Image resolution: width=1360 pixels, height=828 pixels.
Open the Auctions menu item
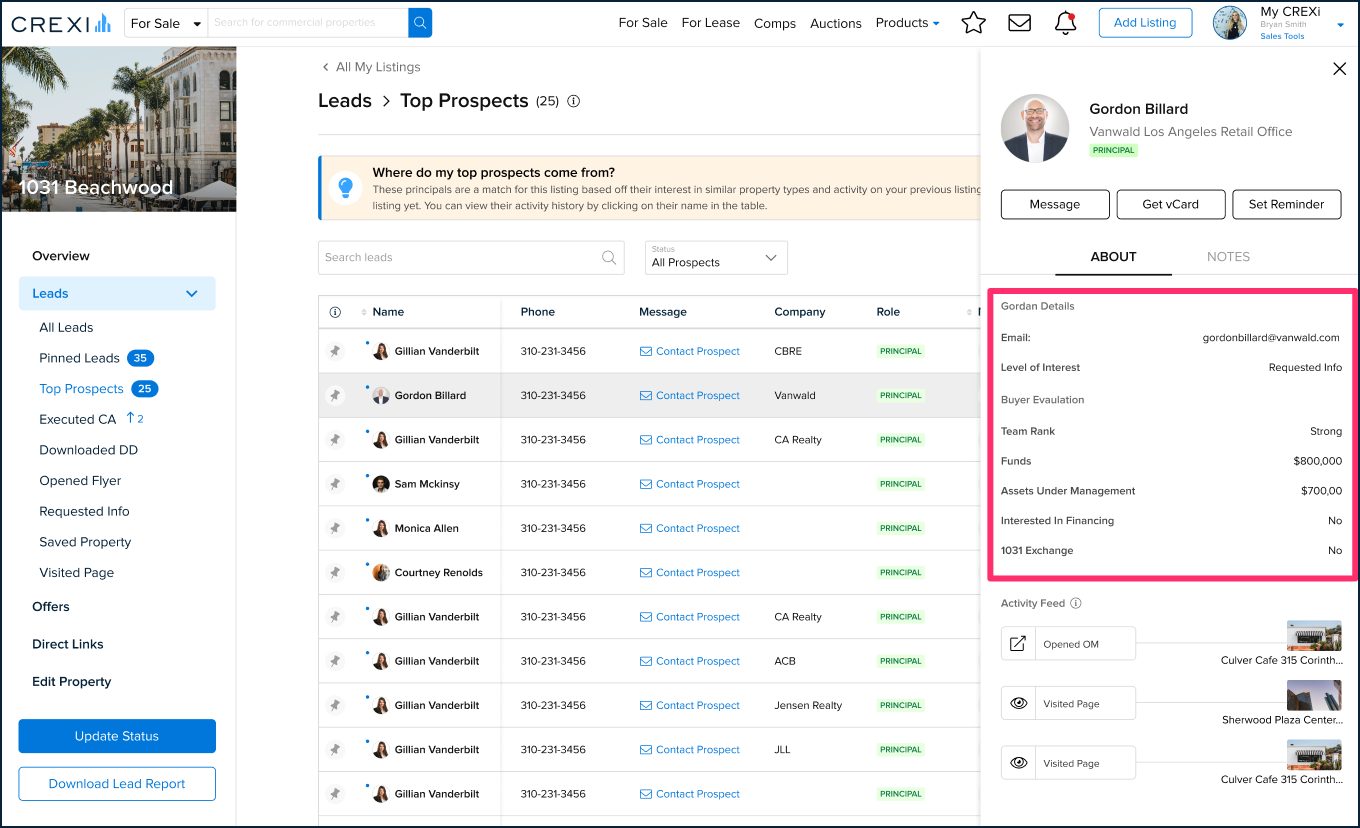click(835, 22)
